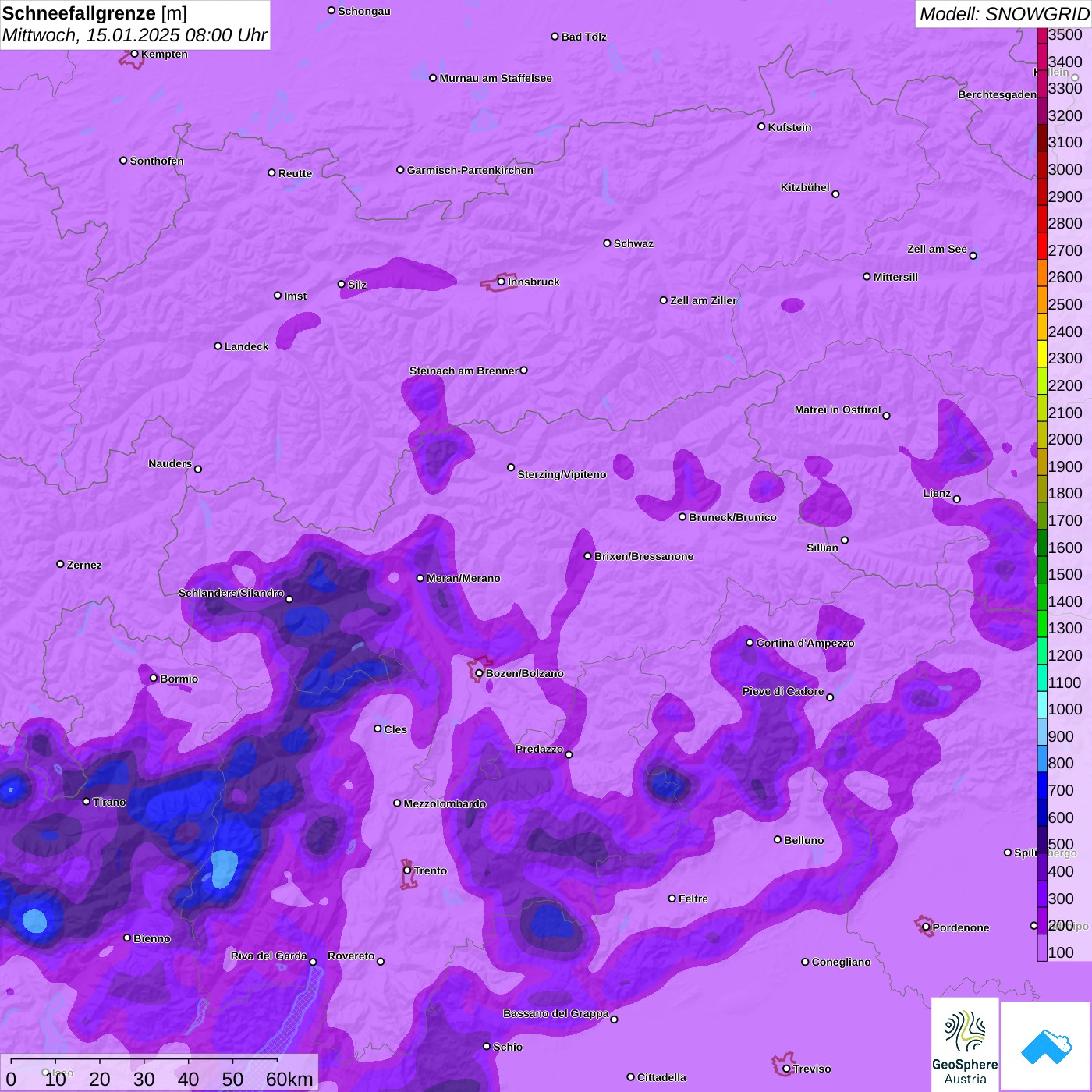Click the 'Bienno' label
Image resolution: width=1092 pixels, height=1092 pixels.
pyautogui.click(x=152, y=938)
